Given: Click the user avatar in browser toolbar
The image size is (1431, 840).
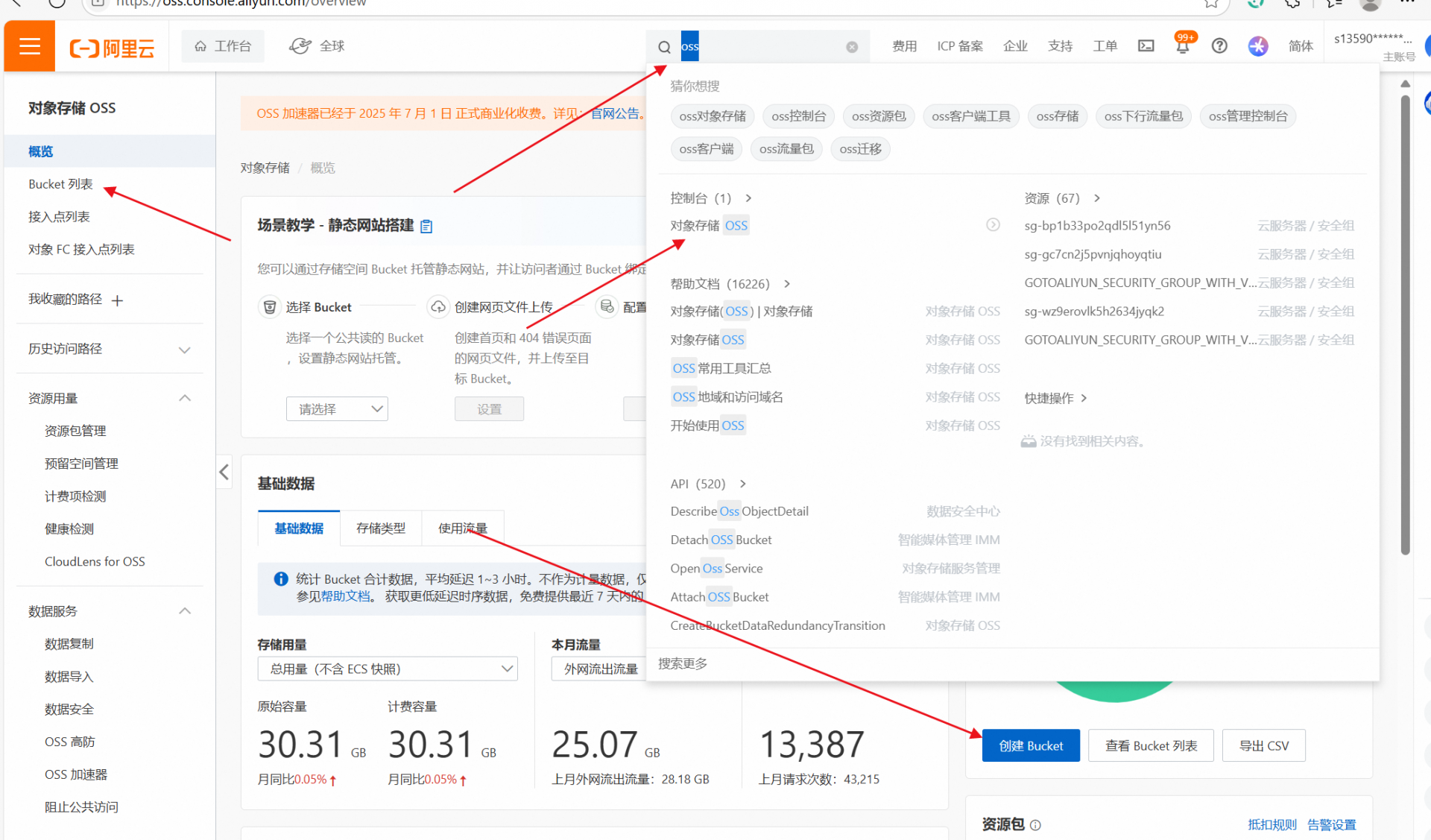Looking at the screenshot, I should (1370, 4).
